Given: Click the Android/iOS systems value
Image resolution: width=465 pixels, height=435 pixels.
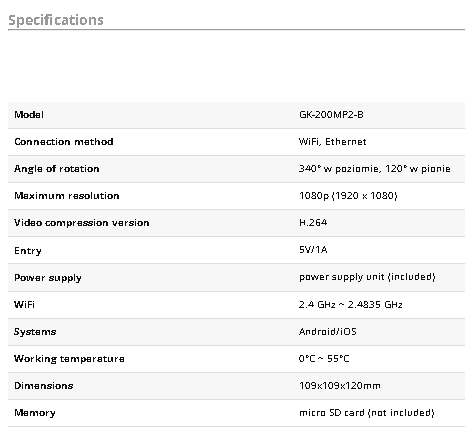Looking at the screenshot, I should [328, 332].
